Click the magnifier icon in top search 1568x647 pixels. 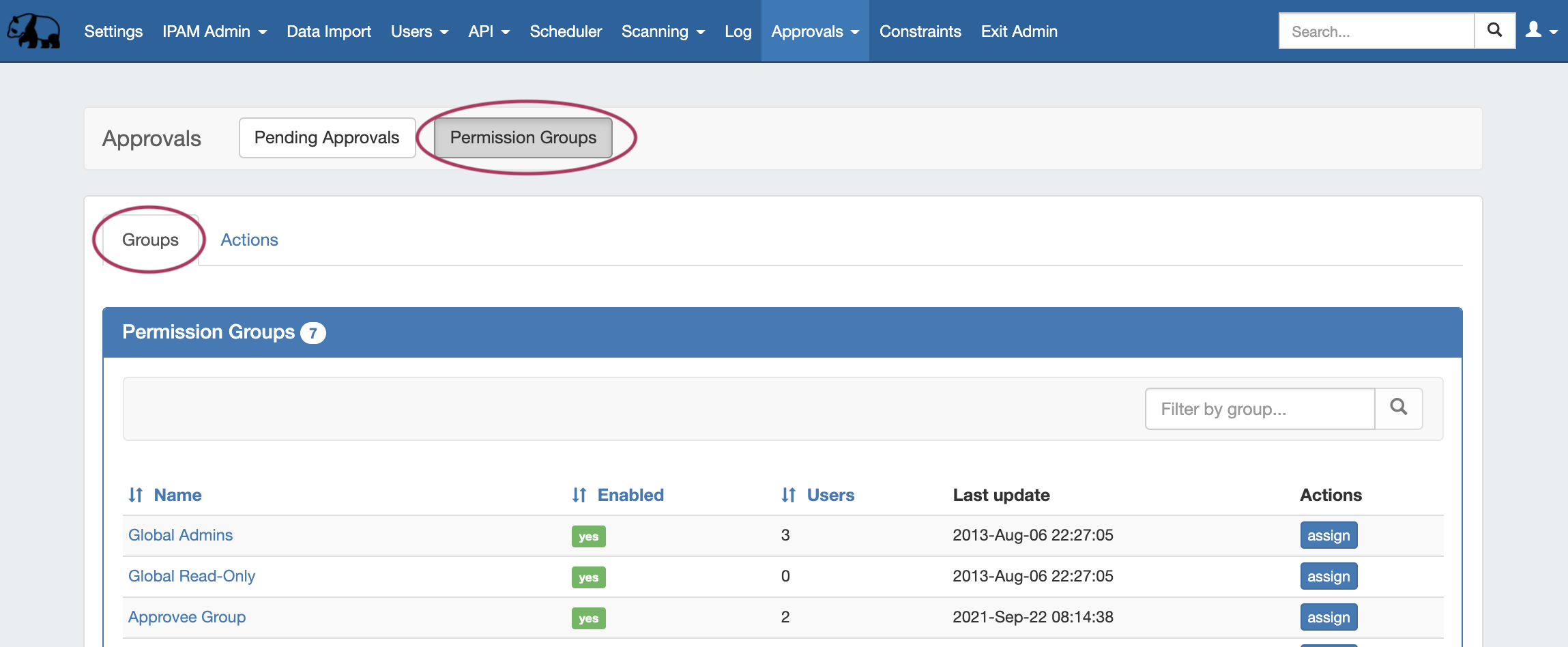1494,31
